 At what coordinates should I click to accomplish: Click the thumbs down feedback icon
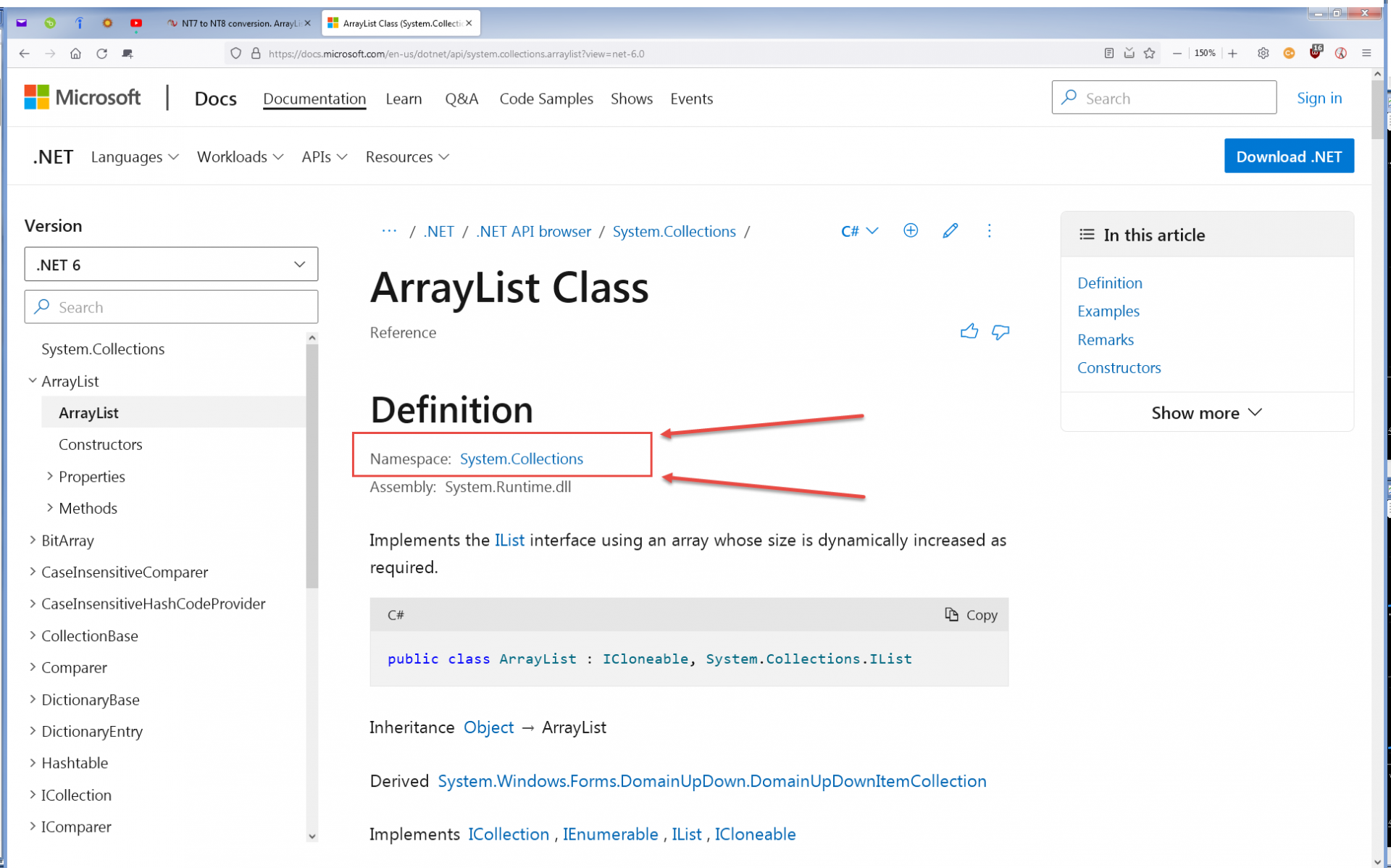[1000, 332]
